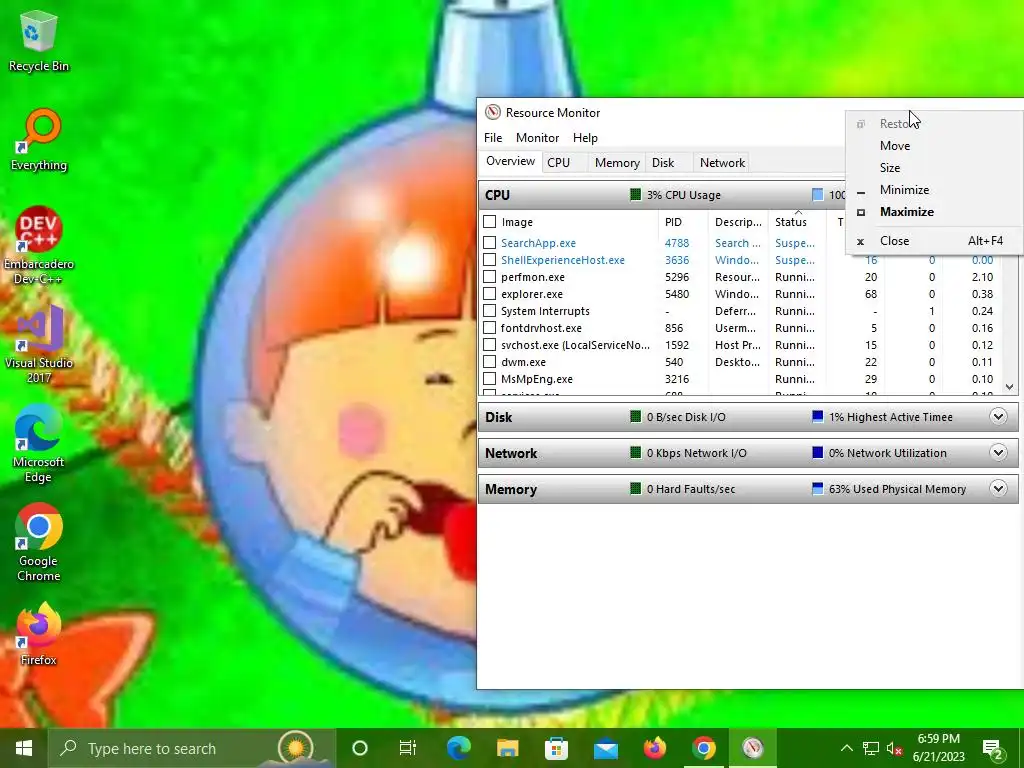
Task: Open Mail from the taskbar
Action: 605,748
